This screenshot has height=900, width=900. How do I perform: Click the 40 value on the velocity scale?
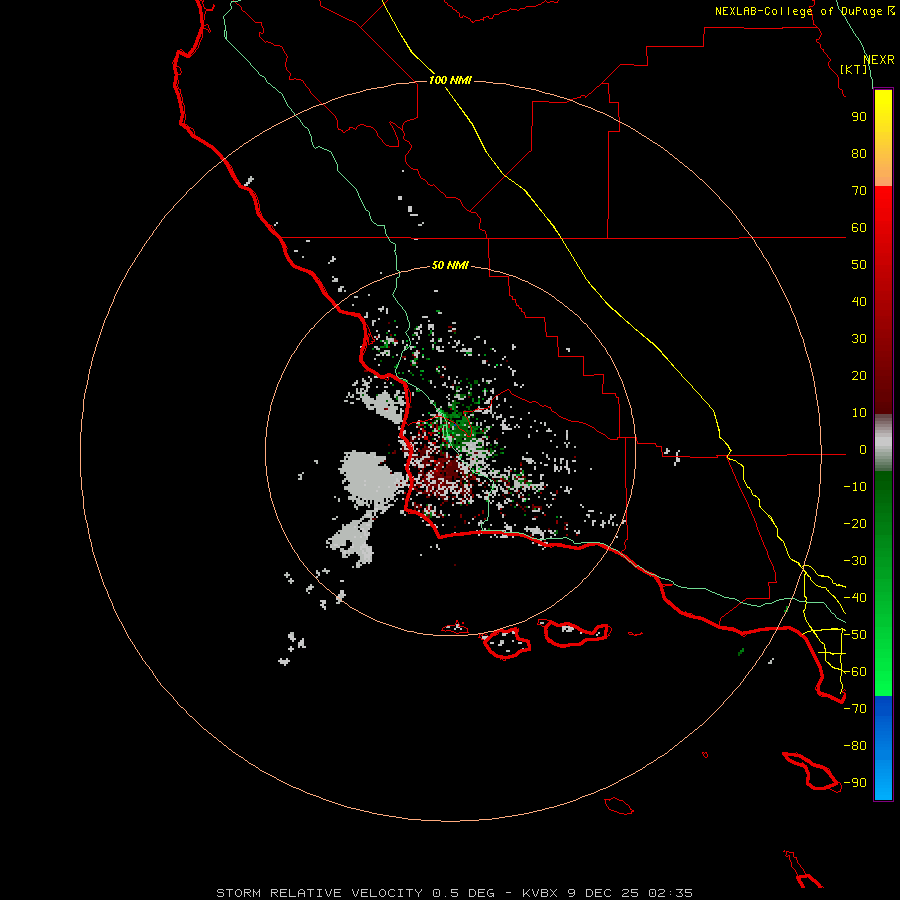pyautogui.click(x=859, y=302)
